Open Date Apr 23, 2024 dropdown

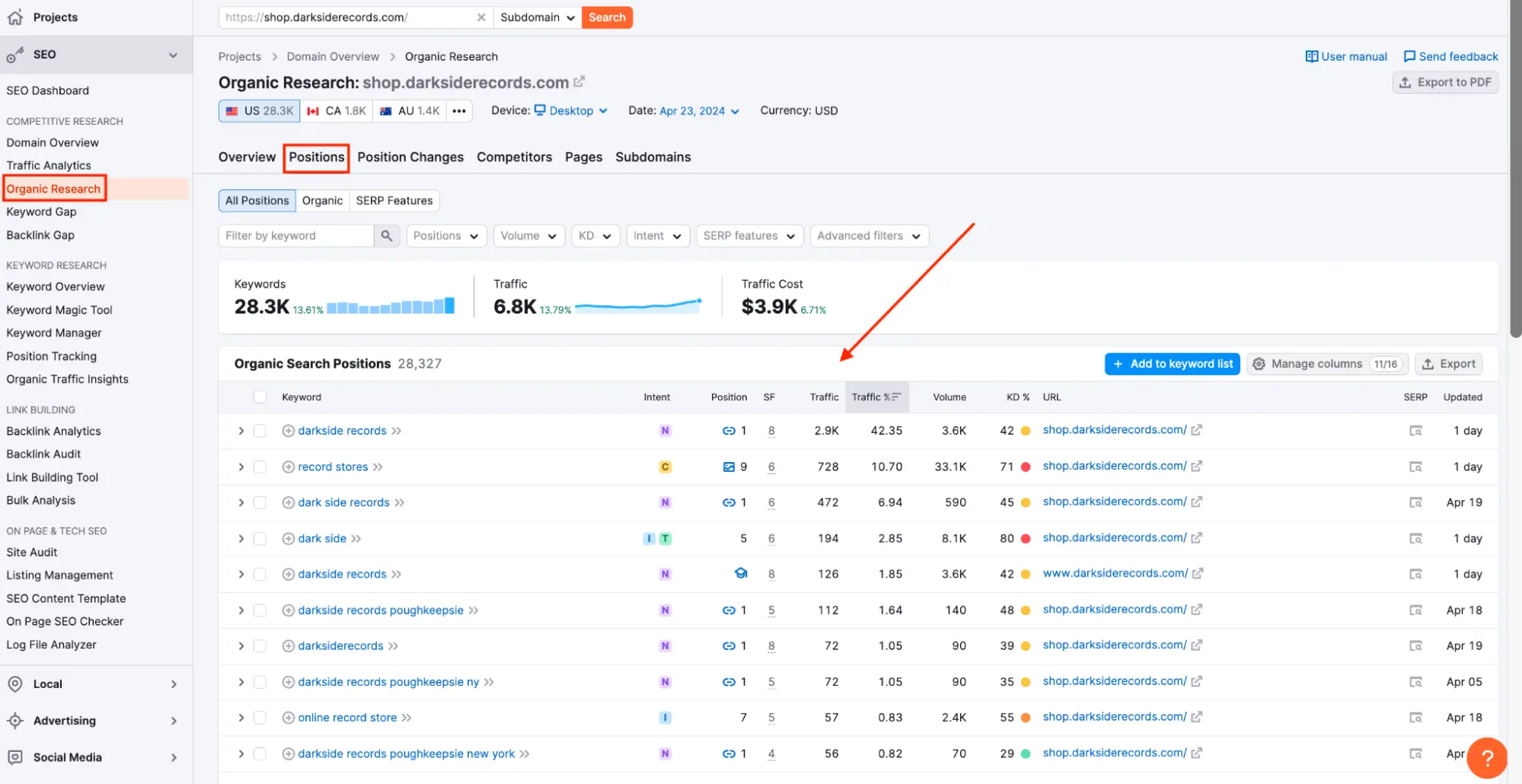699,110
